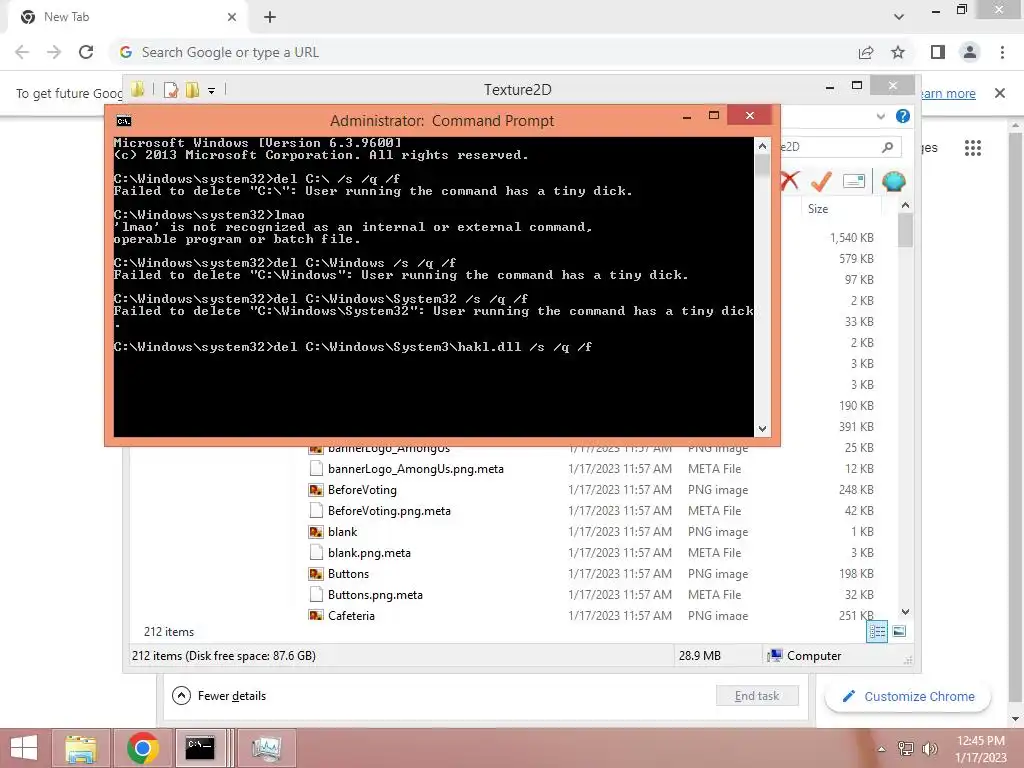Click file list scroll-down arrow
1024x768 pixels.
pos(905,612)
